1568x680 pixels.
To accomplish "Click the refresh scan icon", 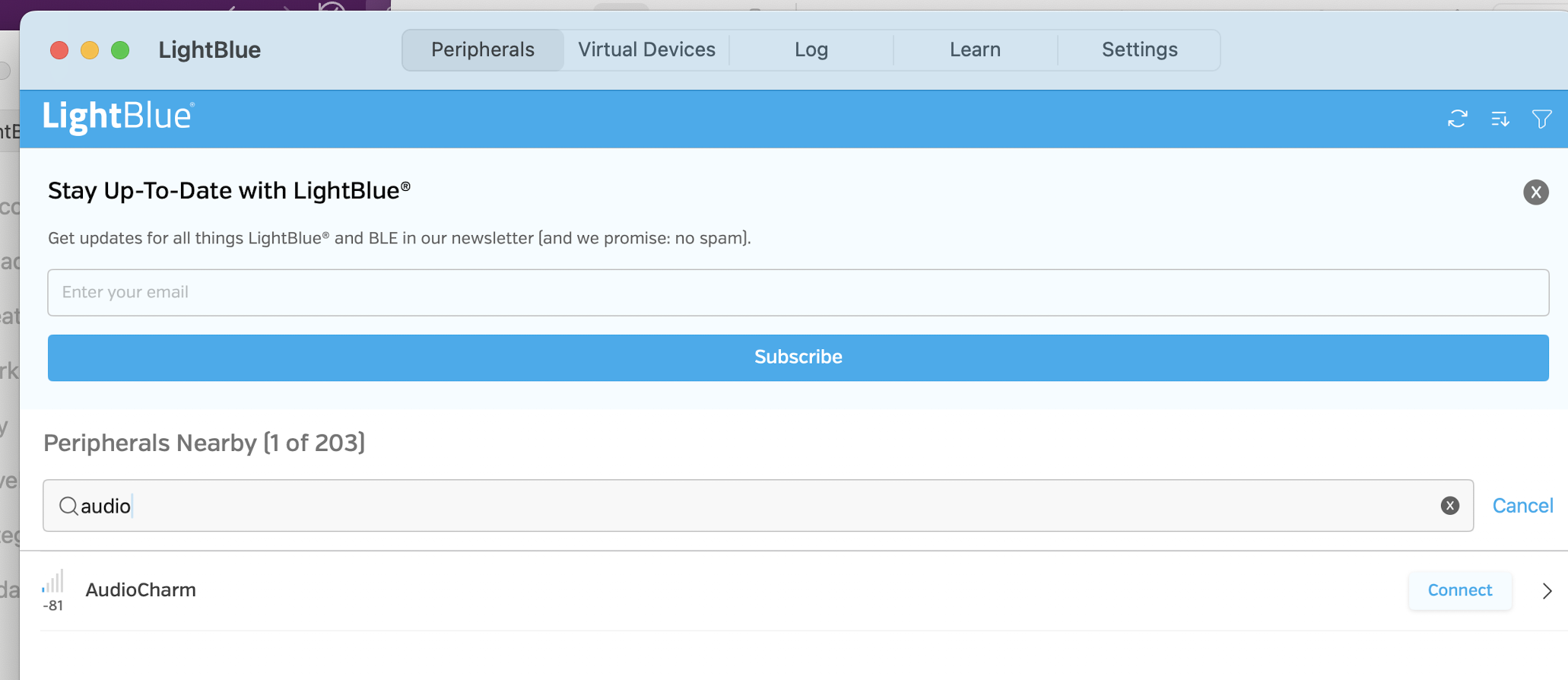I will (x=1457, y=119).
